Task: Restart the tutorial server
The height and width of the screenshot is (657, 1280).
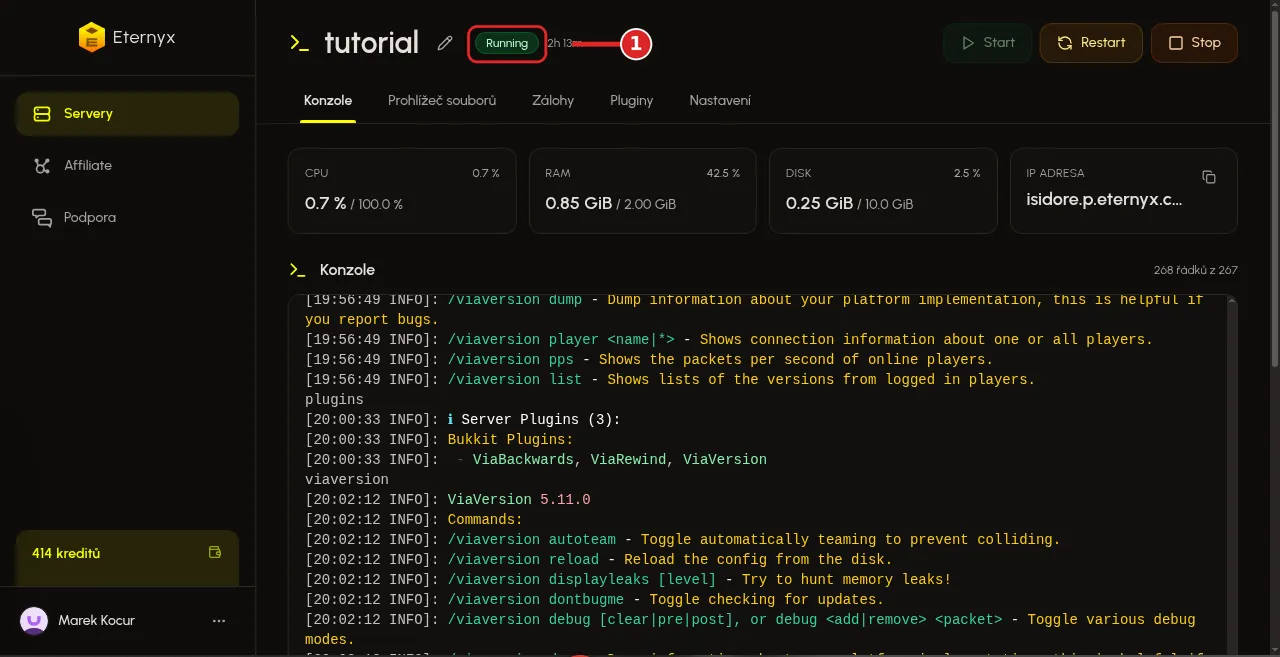Action: [x=1091, y=43]
